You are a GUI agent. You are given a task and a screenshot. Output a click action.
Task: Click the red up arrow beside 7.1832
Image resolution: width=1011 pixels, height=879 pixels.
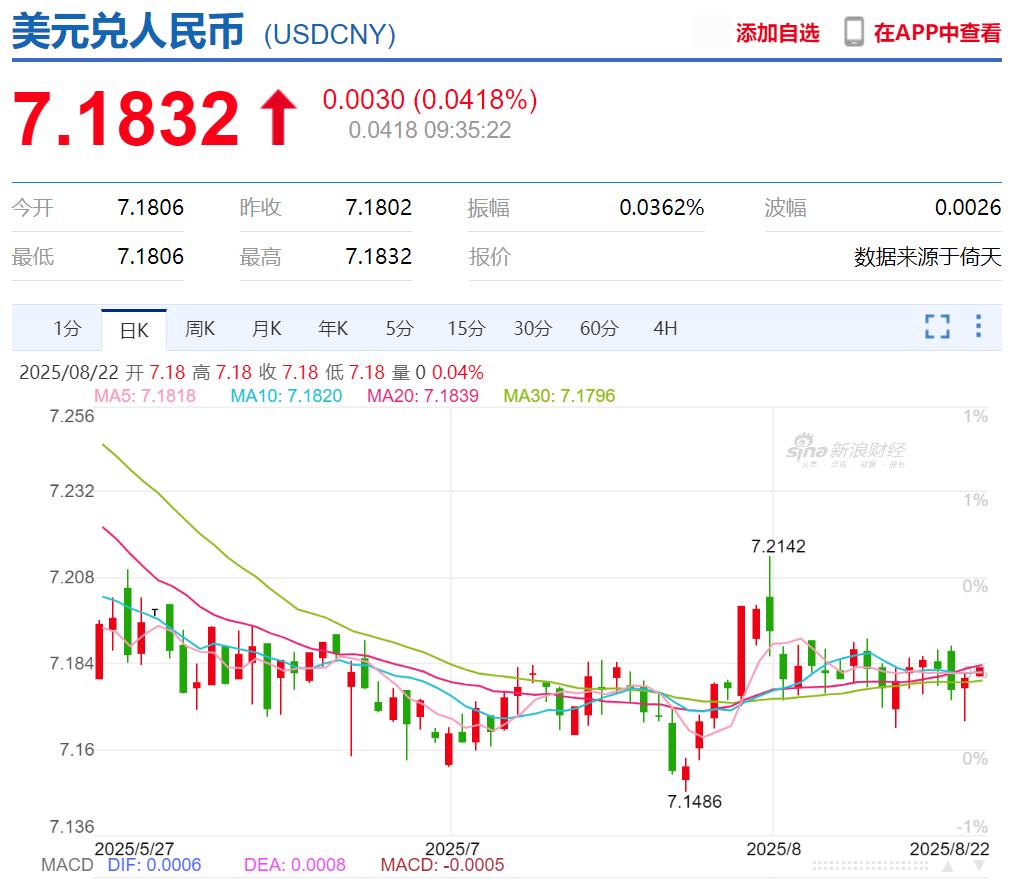pyautogui.click(x=278, y=118)
